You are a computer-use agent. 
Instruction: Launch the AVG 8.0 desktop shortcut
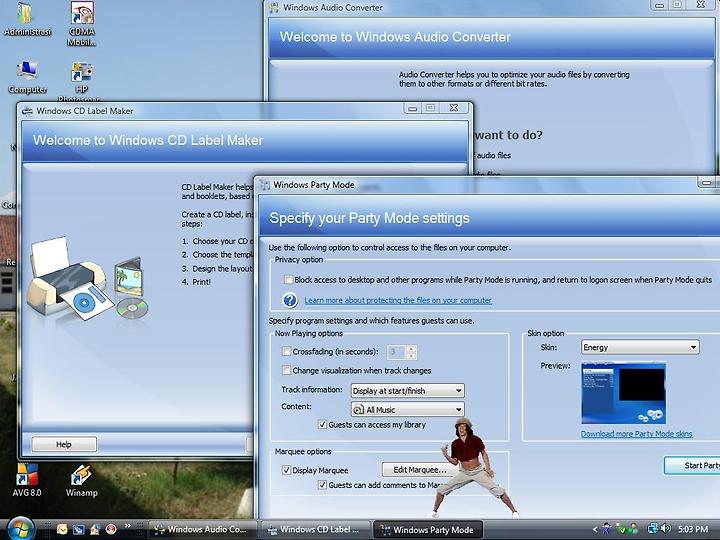click(x=27, y=480)
